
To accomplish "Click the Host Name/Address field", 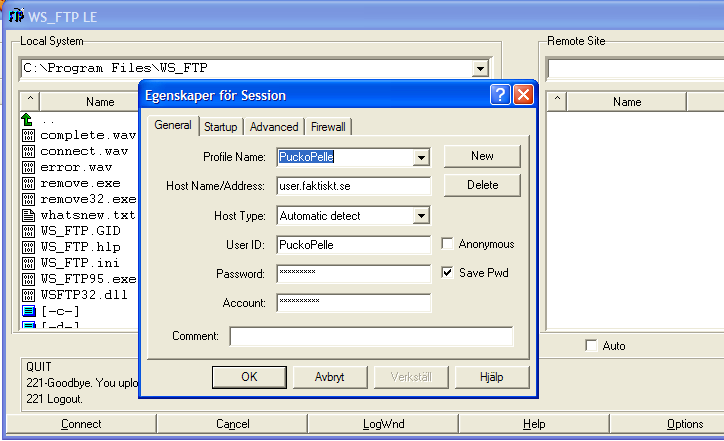I will pyautogui.click(x=354, y=186).
